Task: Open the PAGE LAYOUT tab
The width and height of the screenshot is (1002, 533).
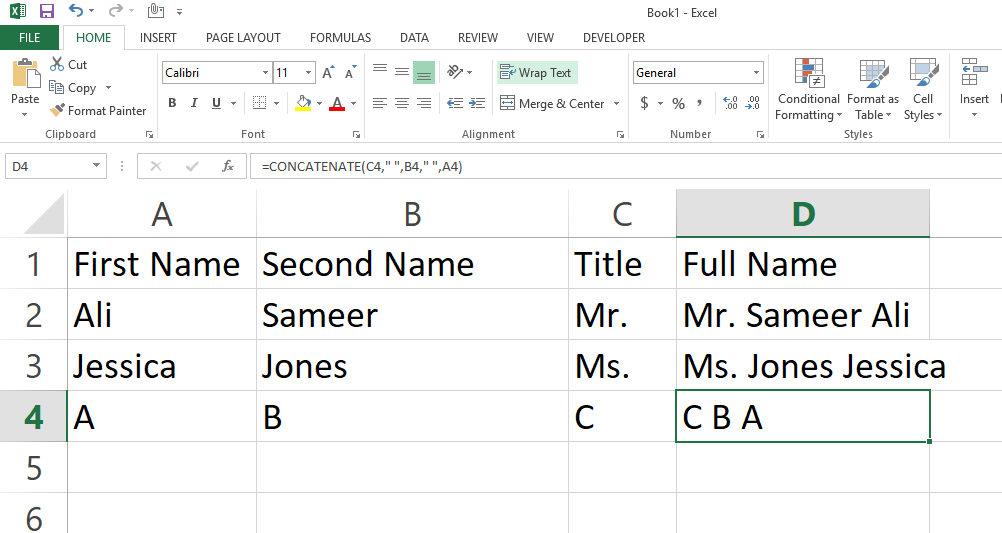Action: click(243, 38)
